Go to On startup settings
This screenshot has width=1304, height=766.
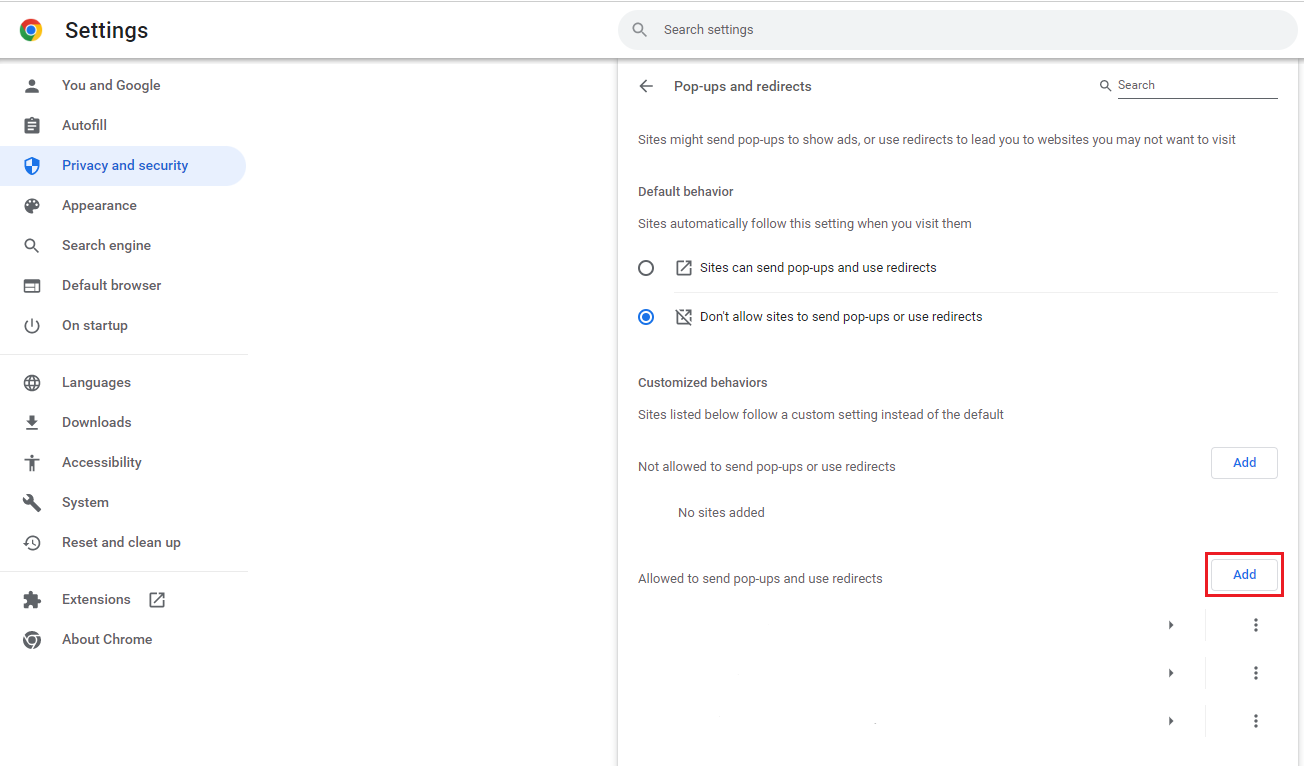(94, 326)
